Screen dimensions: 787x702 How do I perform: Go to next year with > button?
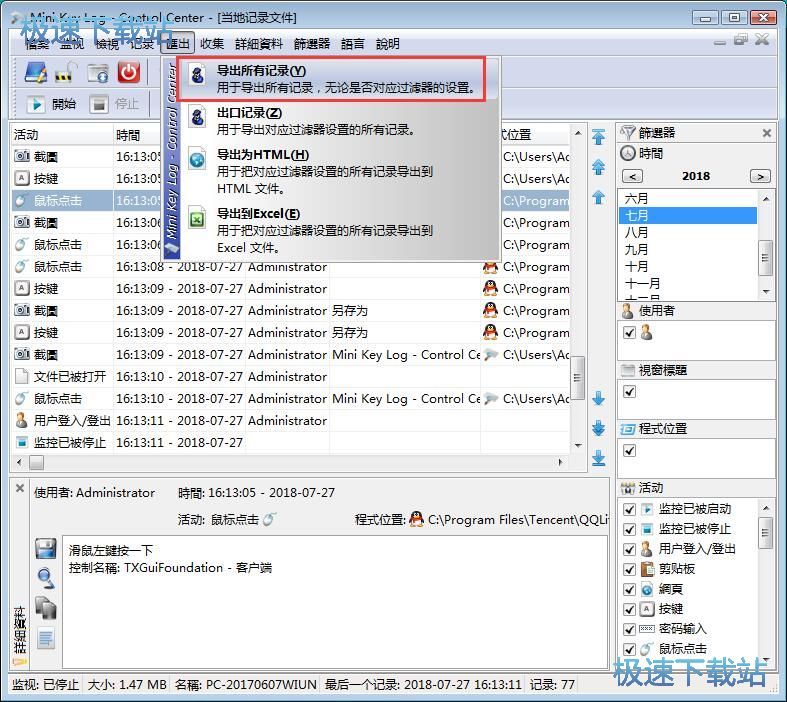760,176
